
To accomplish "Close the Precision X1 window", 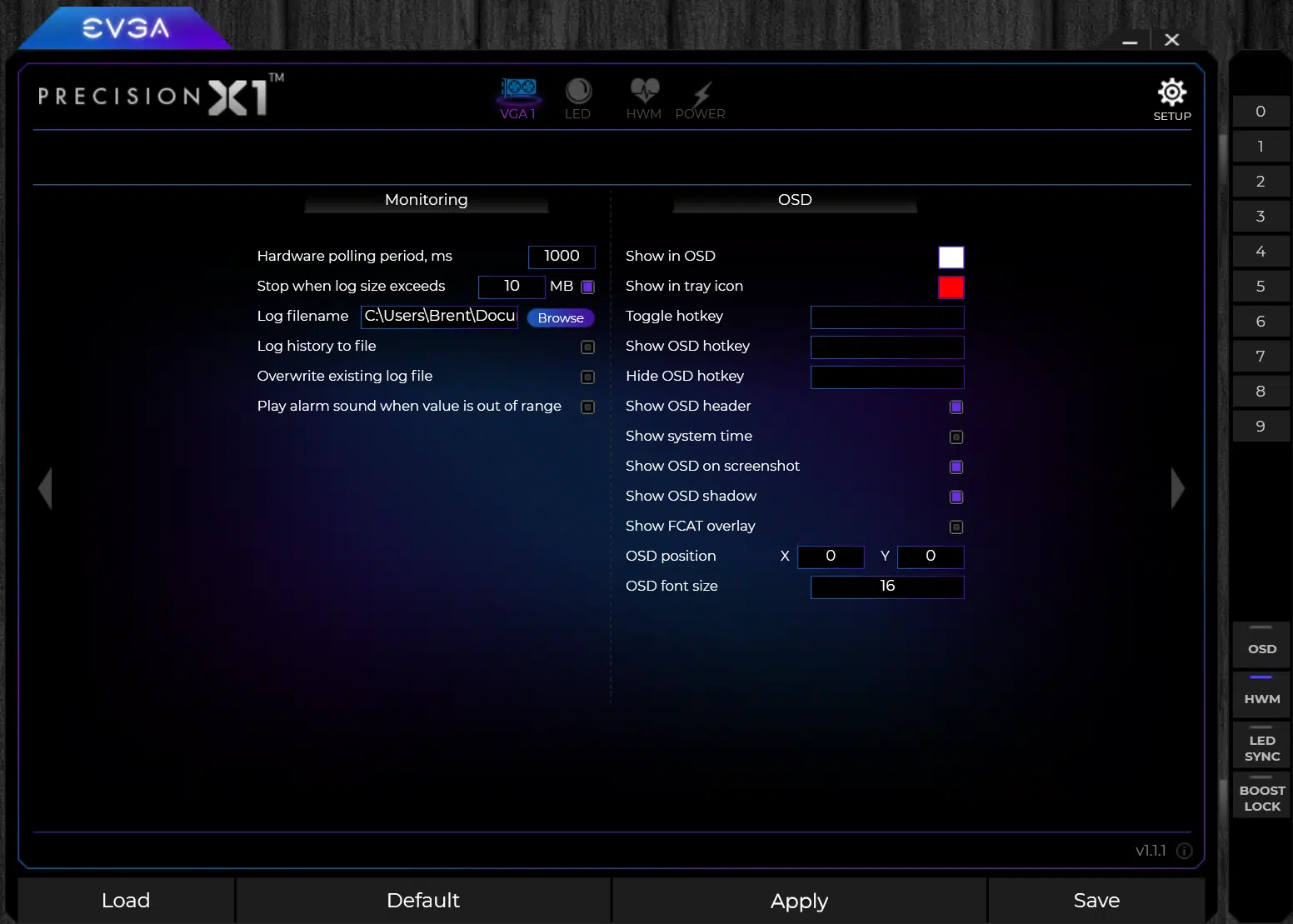I will [1171, 40].
